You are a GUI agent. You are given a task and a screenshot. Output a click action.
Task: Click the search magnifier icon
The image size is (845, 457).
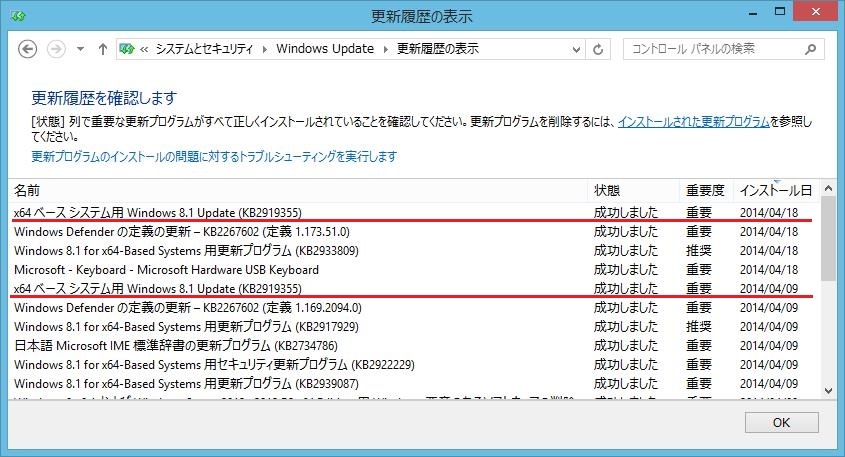pyautogui.click(x=810, y=50)
